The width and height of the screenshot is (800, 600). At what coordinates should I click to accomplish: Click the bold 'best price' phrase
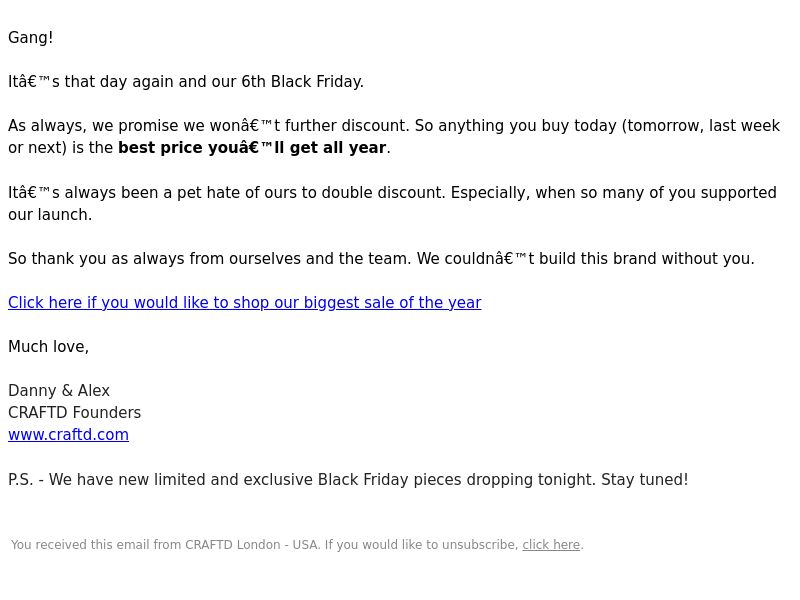[x=252, y=148]
